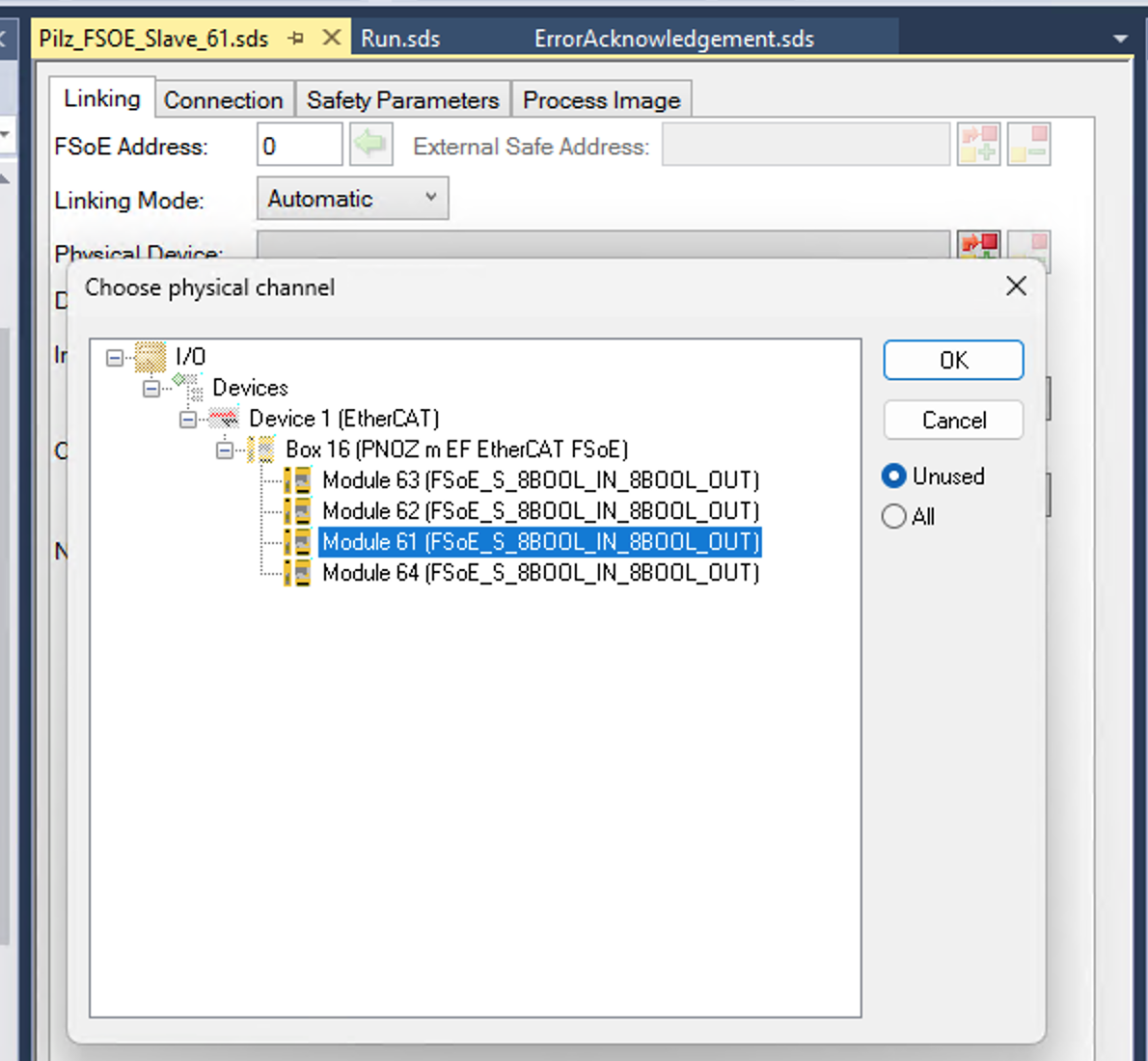Switch to the Linking tab
1148x1061 pixels.
pyautogui.click(x=101, y=98)
